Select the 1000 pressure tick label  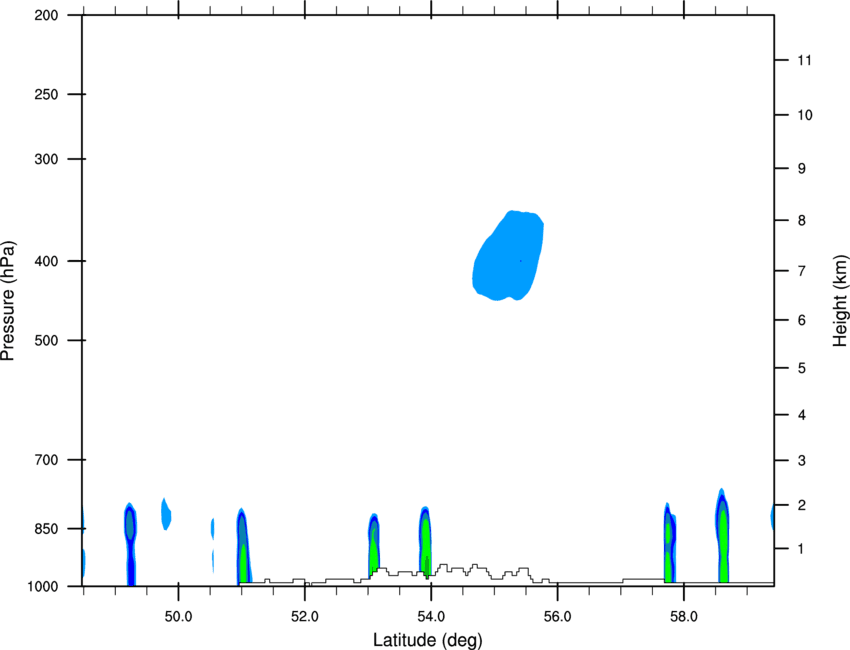point(43,587)
